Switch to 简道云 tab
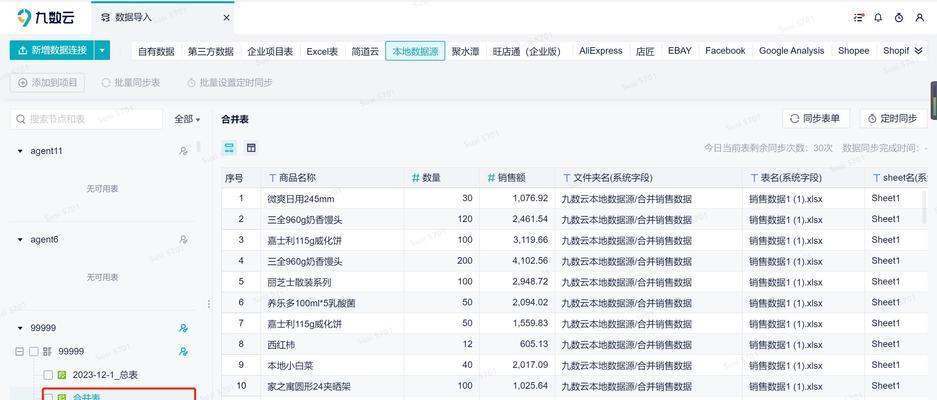The image size is (937, 400). point(365,51)
